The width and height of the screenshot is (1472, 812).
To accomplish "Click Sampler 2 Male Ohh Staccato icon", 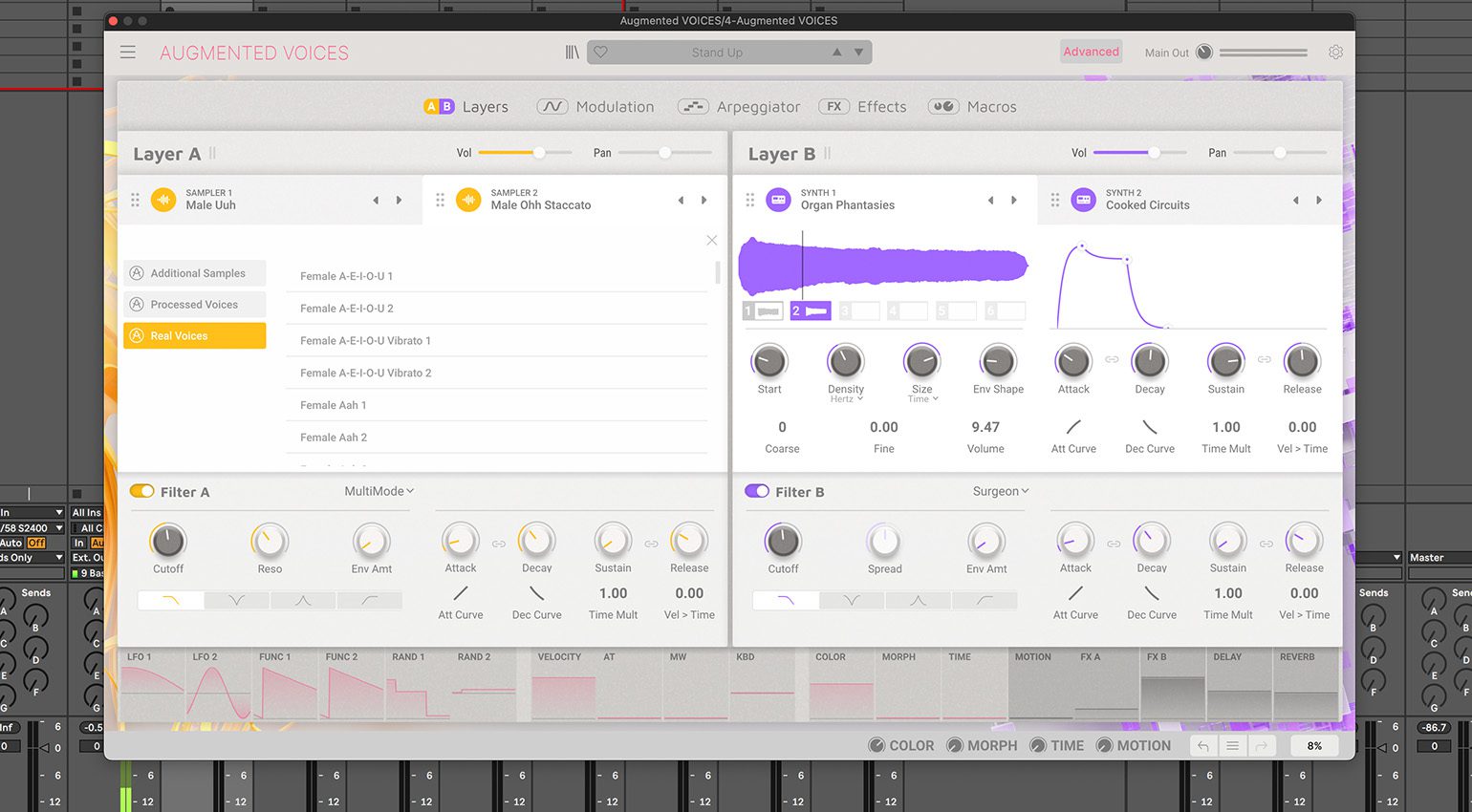I will (468, 200).
